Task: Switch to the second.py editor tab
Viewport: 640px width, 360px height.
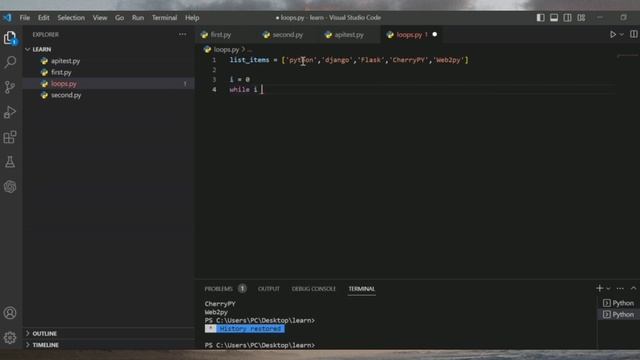Action: [x=288, y=35]
